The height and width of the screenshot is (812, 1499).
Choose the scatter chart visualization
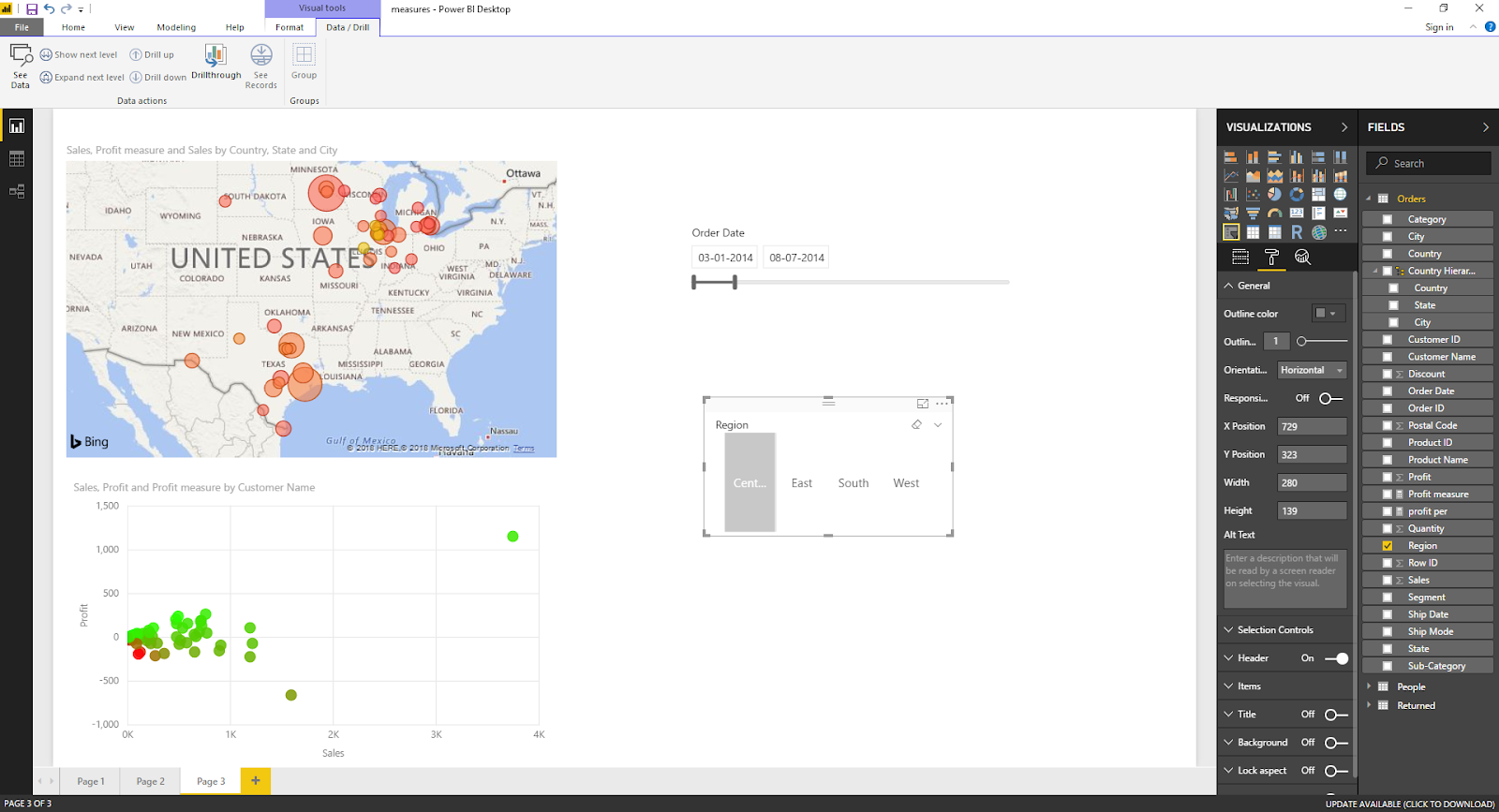(1253, 195)
